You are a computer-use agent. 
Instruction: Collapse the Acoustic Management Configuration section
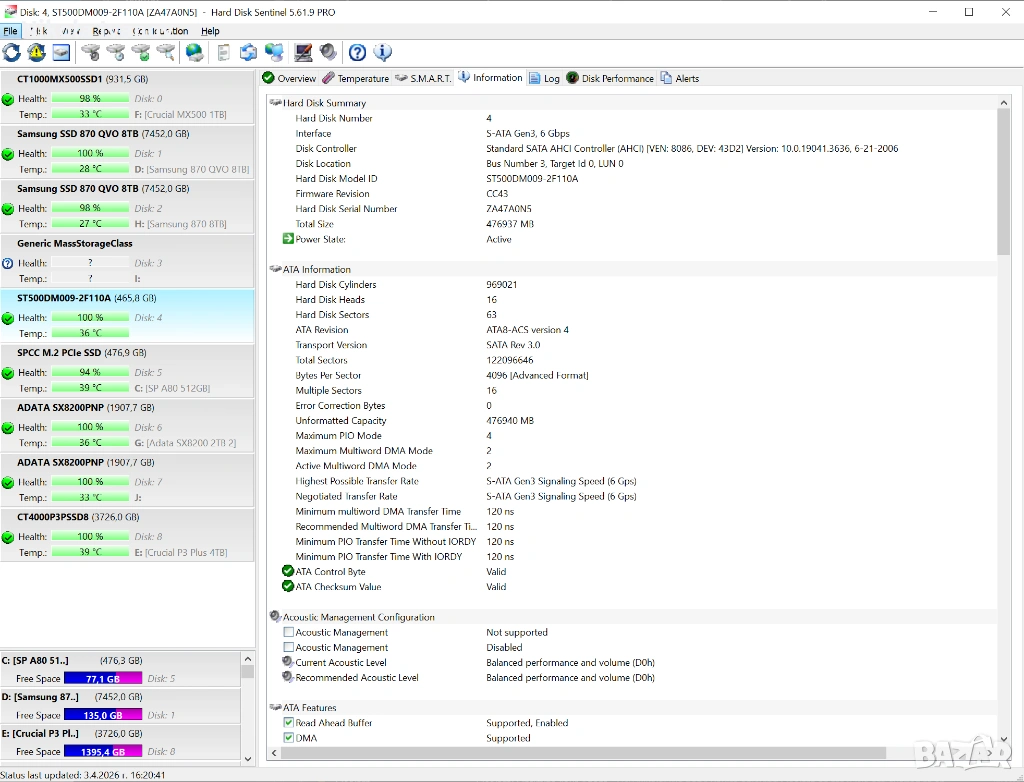(x=276, y=617)
